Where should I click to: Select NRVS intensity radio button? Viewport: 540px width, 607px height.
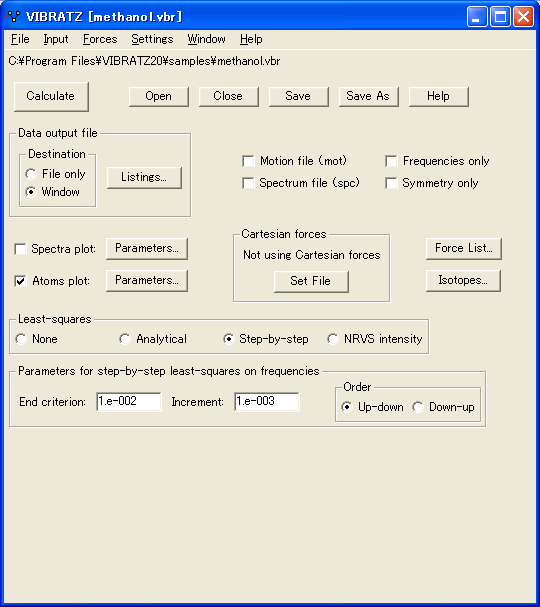click(x=333, y=339)
